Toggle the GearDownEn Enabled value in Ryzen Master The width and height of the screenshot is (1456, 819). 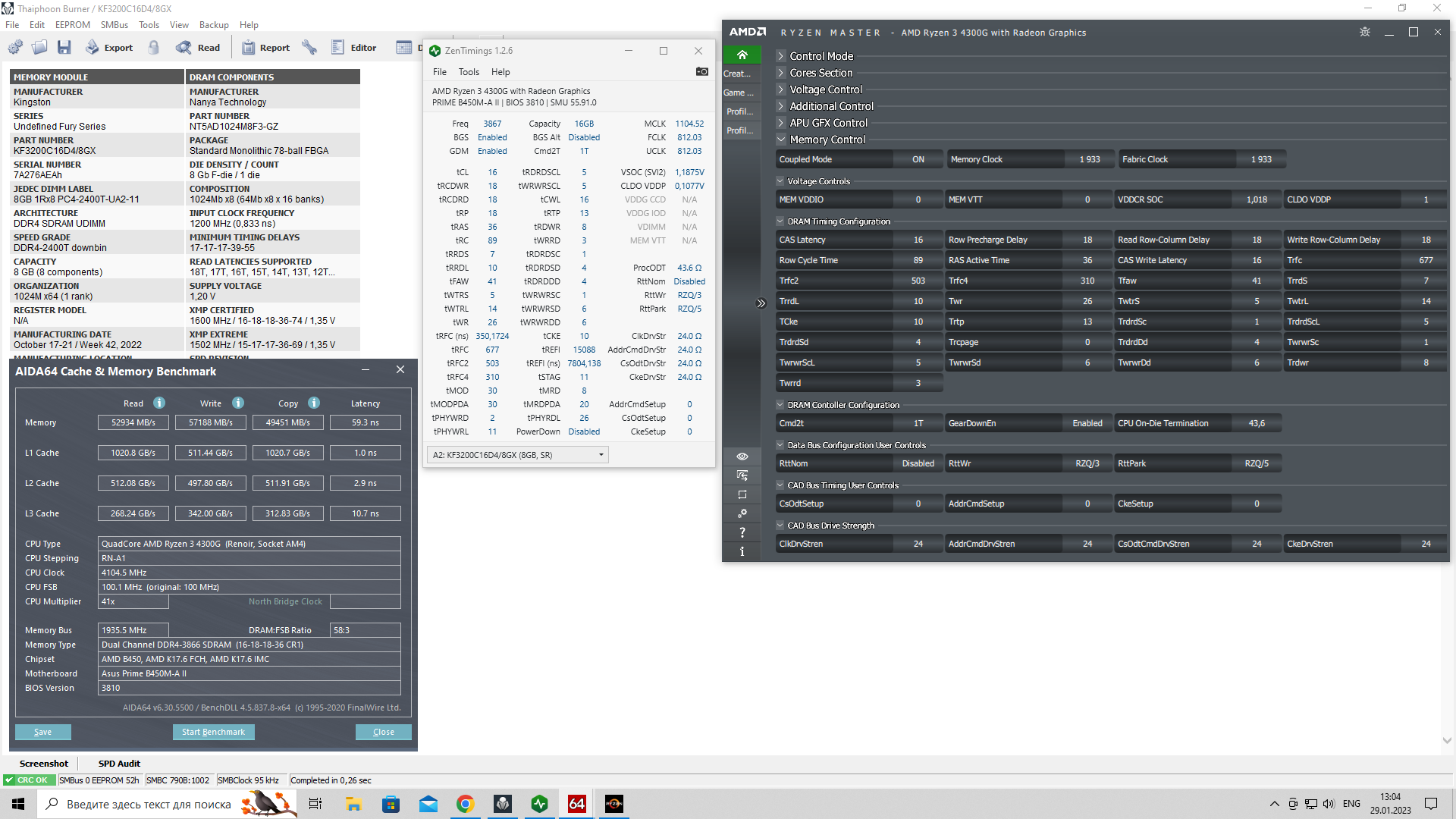click(1087, 423)
